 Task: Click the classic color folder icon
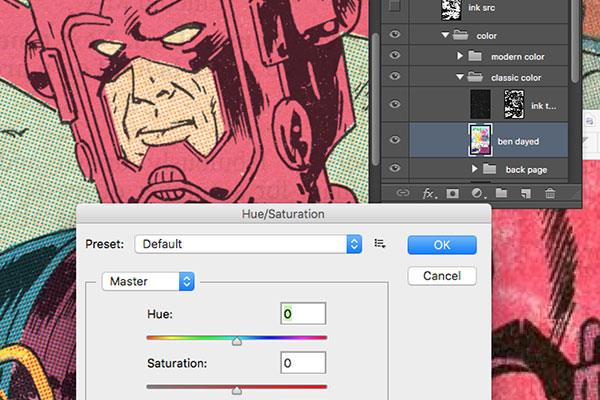(475, 77)
